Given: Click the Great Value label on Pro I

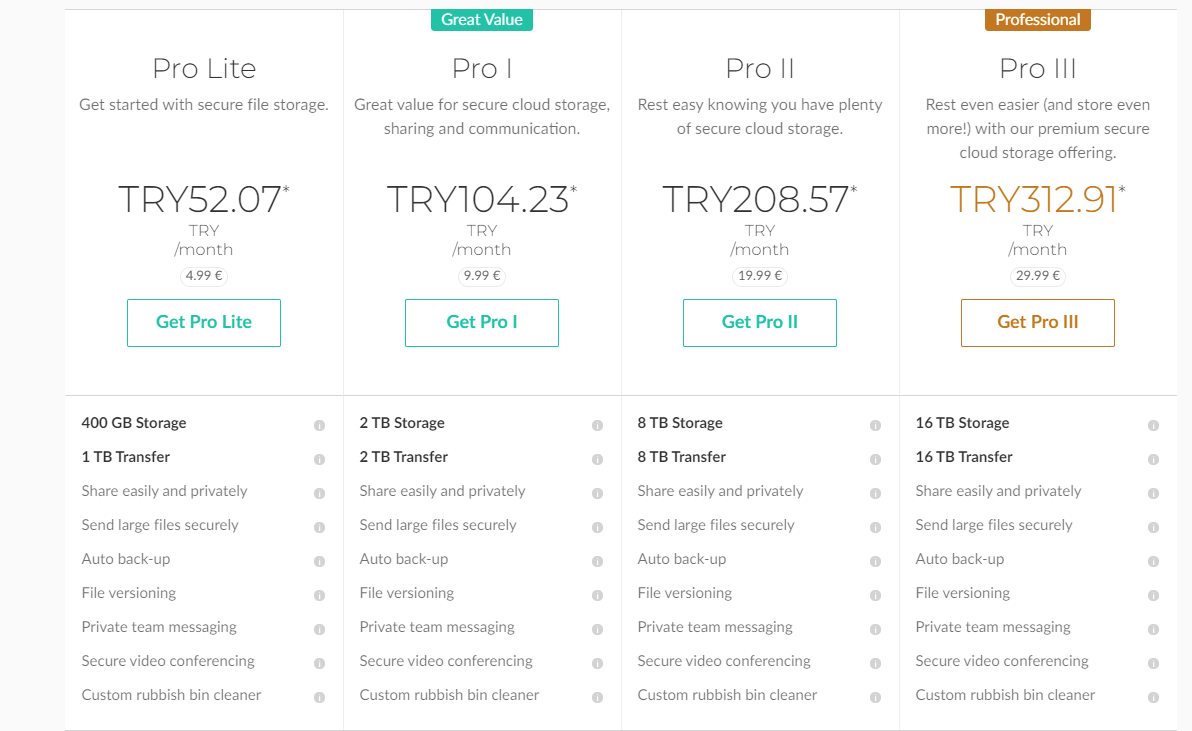Looking at the screenshot, I should pyautogui.click(x=482, y=19).
